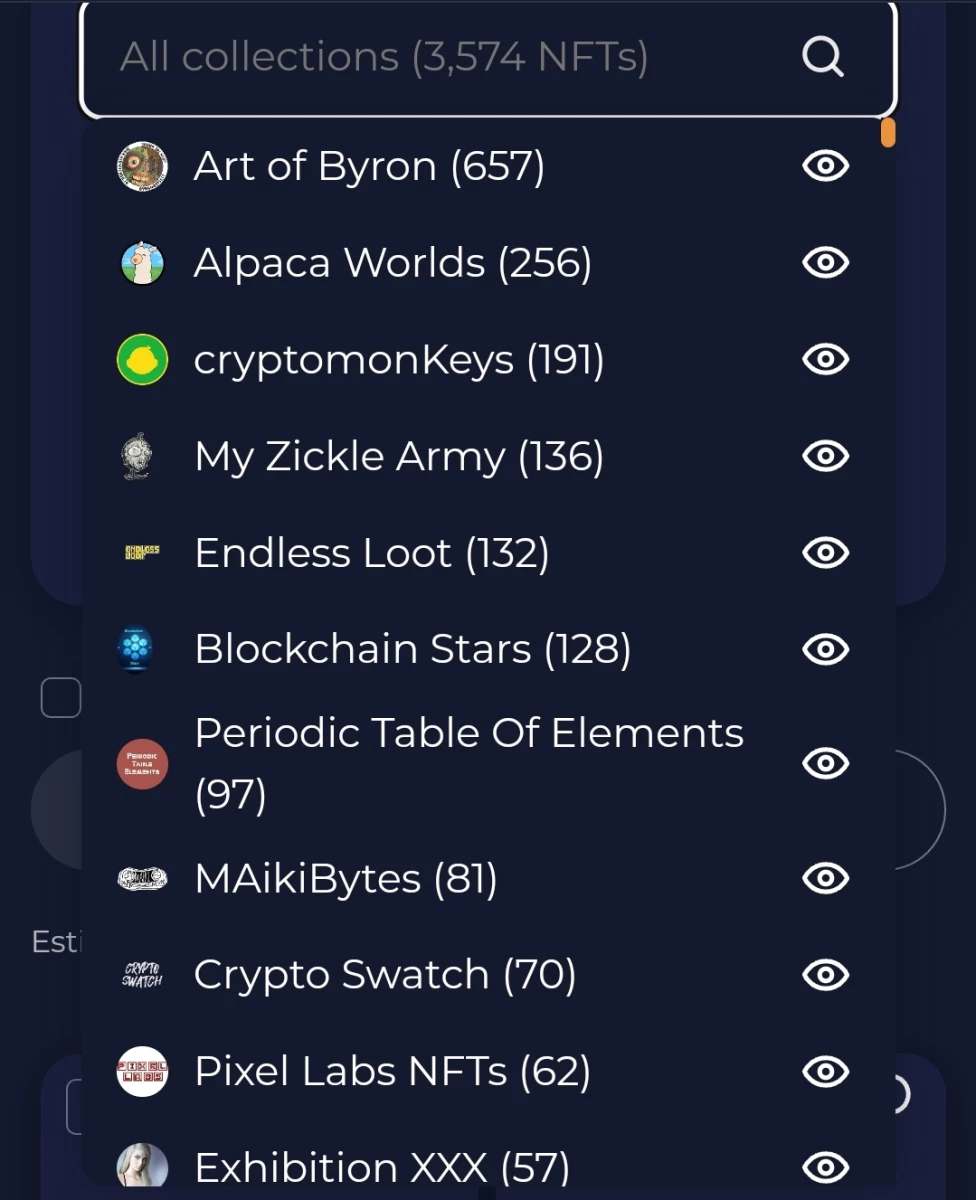Toggle visibility eye for Art of Byron
Image resolution: width=976 pixels, height=1200 pixels.
(826, 166)
